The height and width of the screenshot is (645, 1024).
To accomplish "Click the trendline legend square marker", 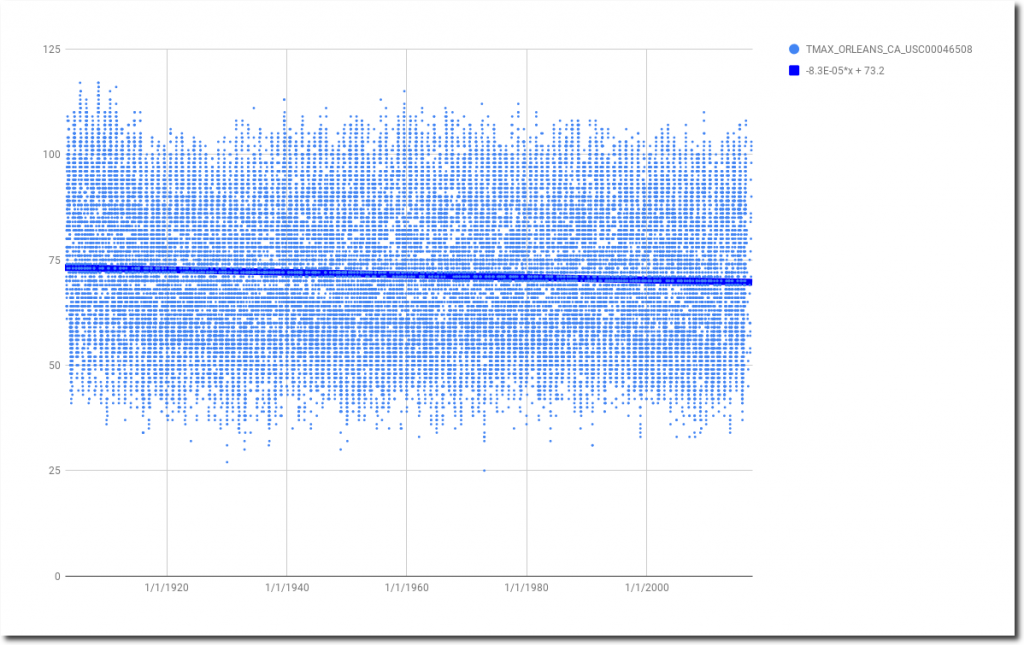I will [794, 70].
